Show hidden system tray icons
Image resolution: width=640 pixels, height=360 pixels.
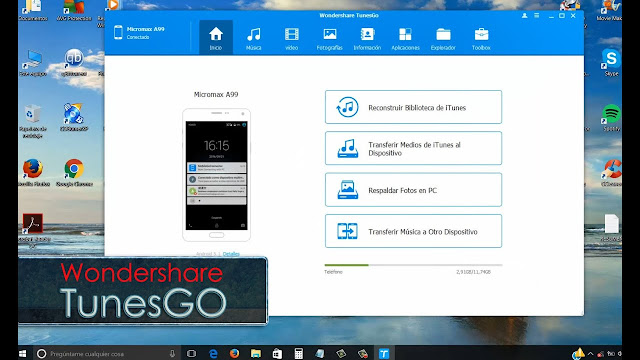click(590, 354)
